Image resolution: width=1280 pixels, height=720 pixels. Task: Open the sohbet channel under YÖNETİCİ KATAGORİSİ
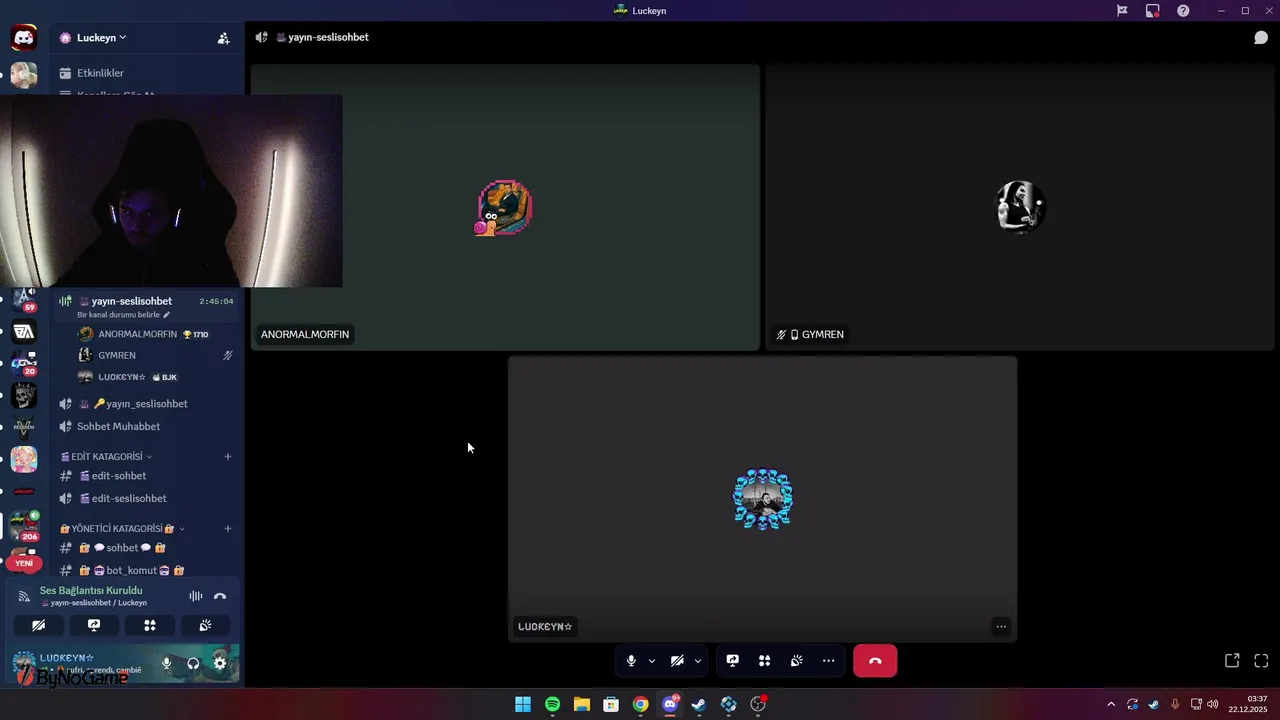(x=145, y=548)
